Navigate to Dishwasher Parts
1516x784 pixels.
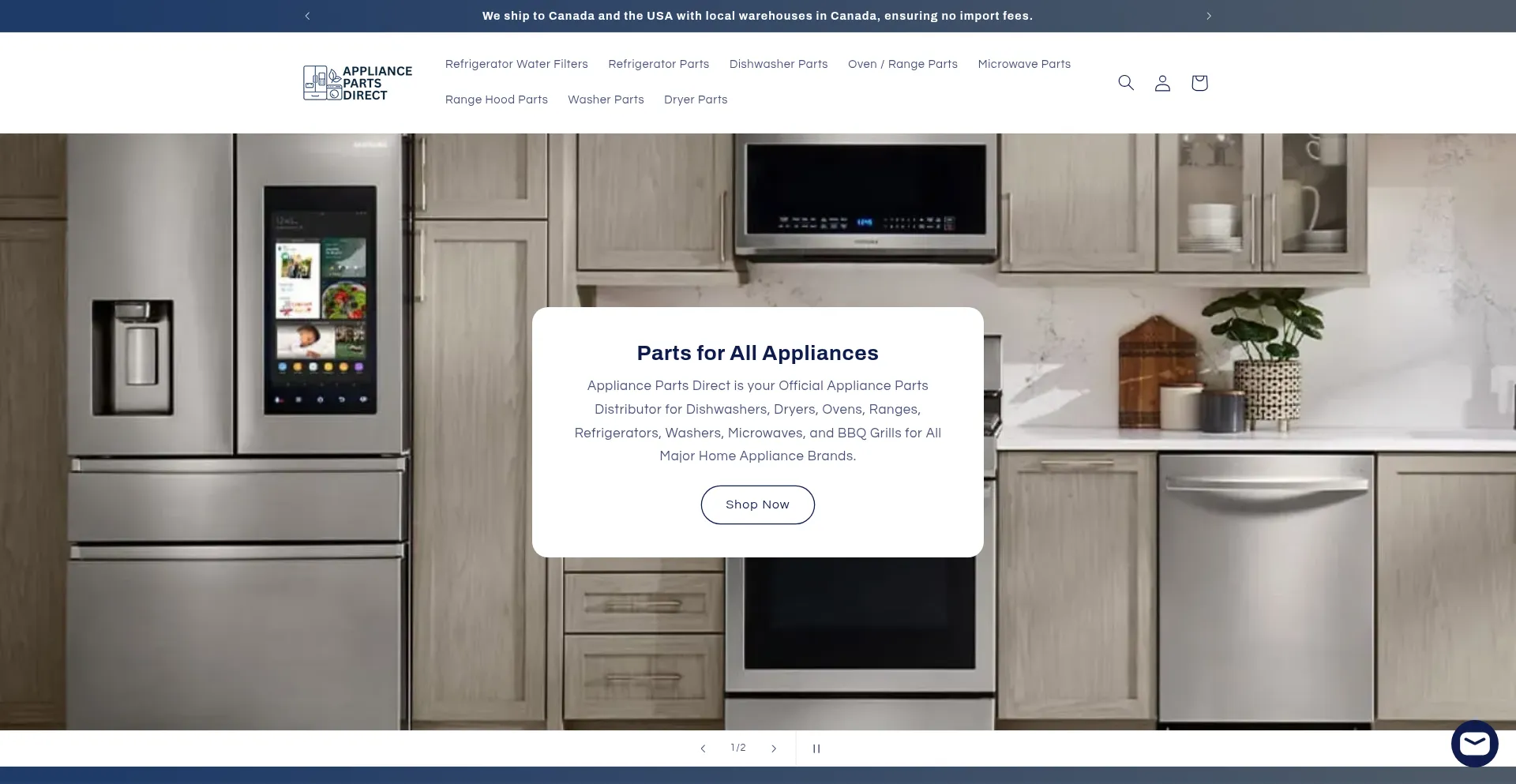(778, 64)
